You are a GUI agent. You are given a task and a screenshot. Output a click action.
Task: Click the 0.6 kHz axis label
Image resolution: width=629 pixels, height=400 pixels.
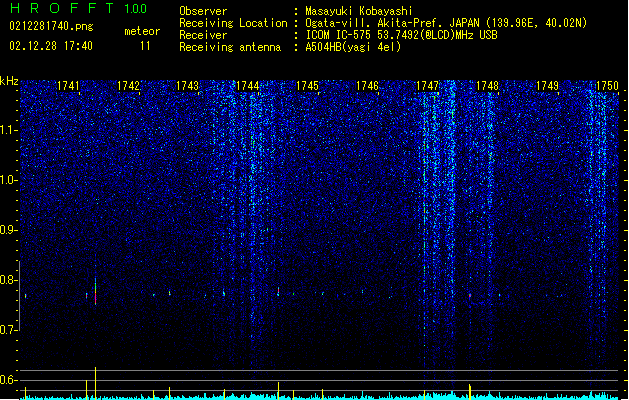point(8,380)
